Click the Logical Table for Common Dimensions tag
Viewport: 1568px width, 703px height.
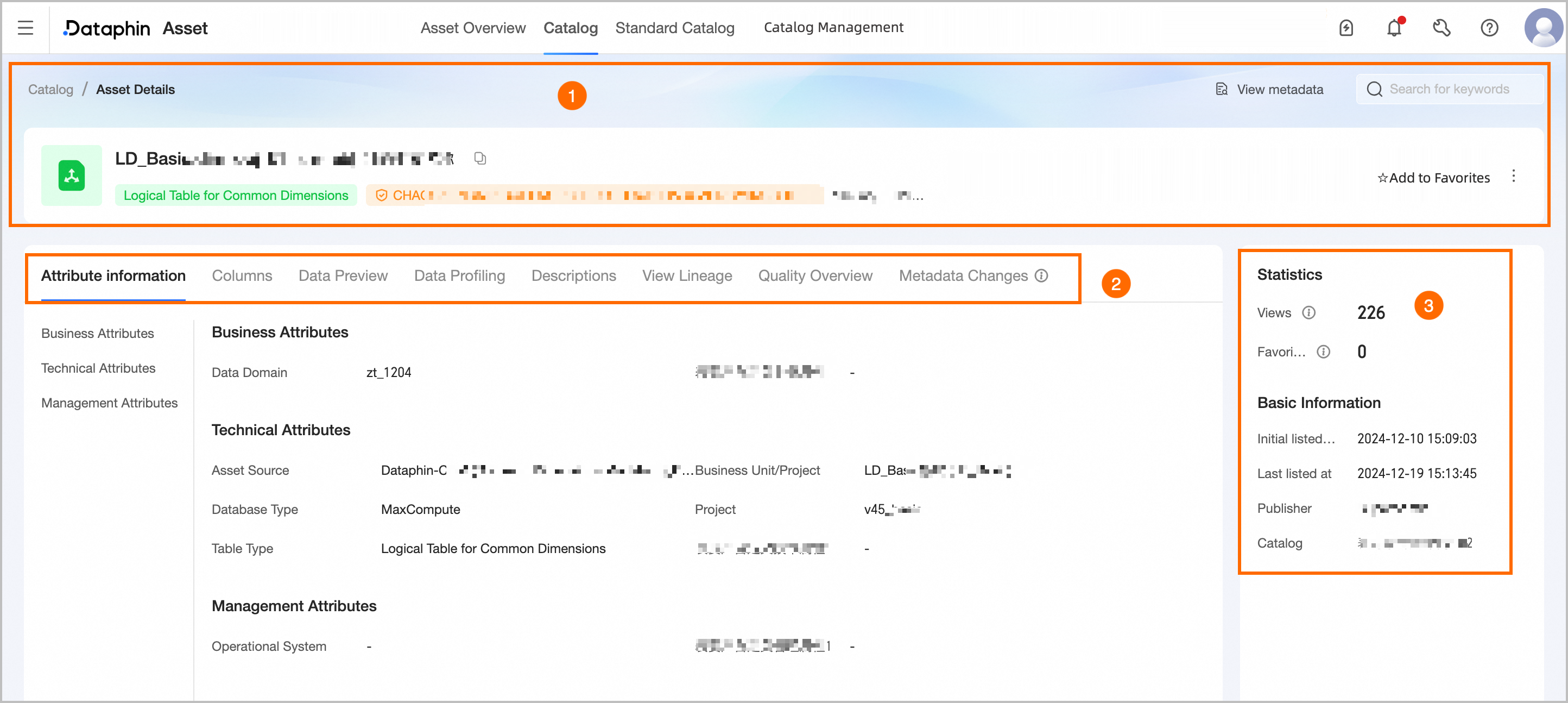pos(236,196)
